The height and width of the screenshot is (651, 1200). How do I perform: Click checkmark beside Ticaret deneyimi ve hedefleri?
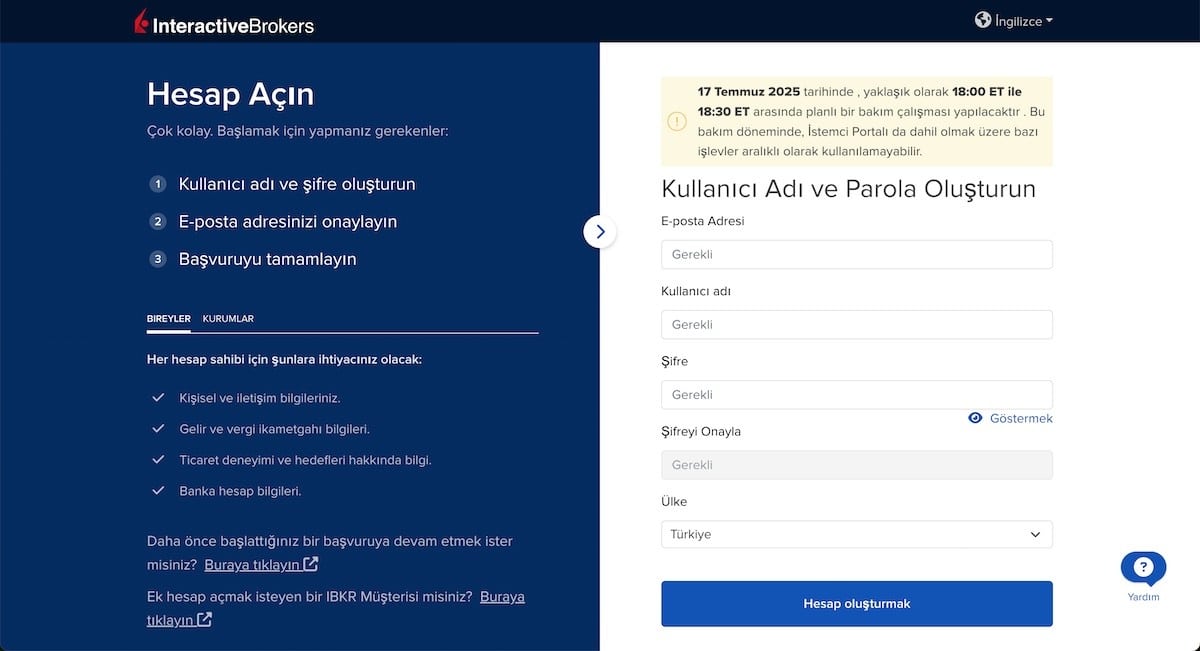[x=157, y=459]
